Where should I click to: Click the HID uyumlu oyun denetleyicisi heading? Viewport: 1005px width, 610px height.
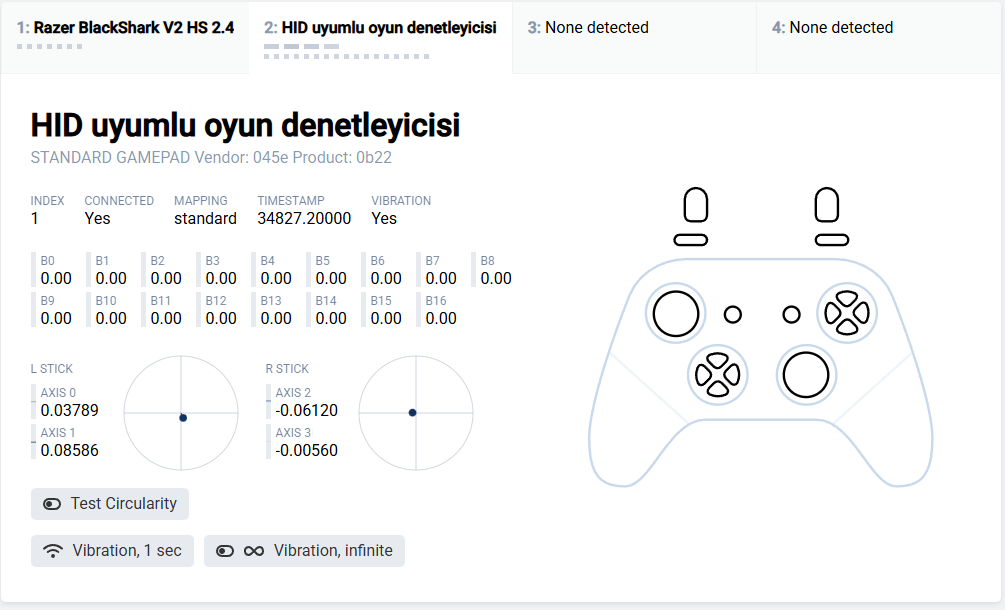[245, 126]
